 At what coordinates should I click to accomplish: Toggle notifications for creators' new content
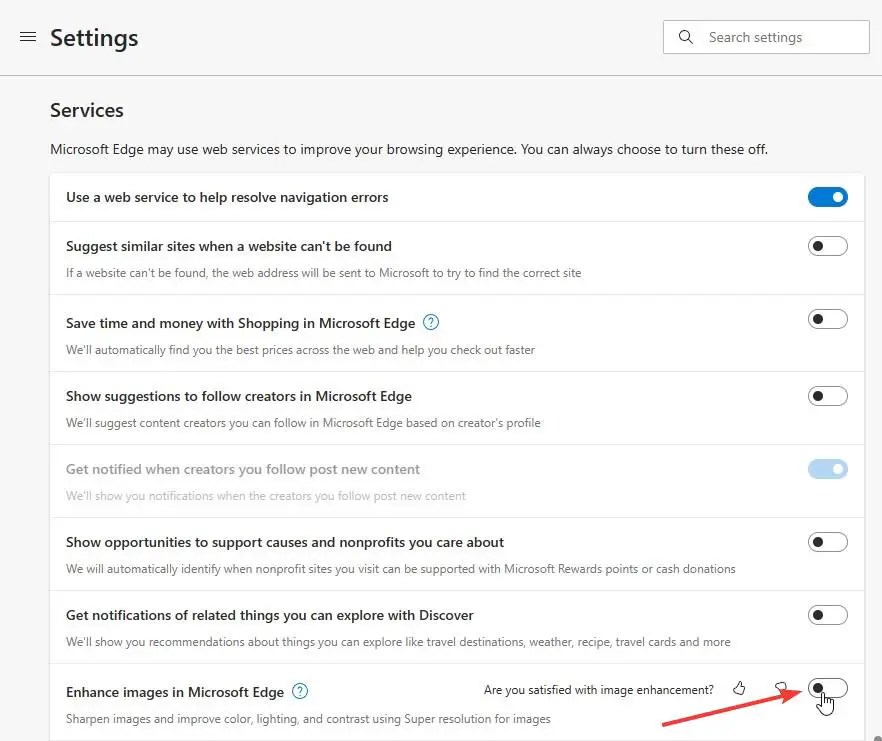[827, 469]
